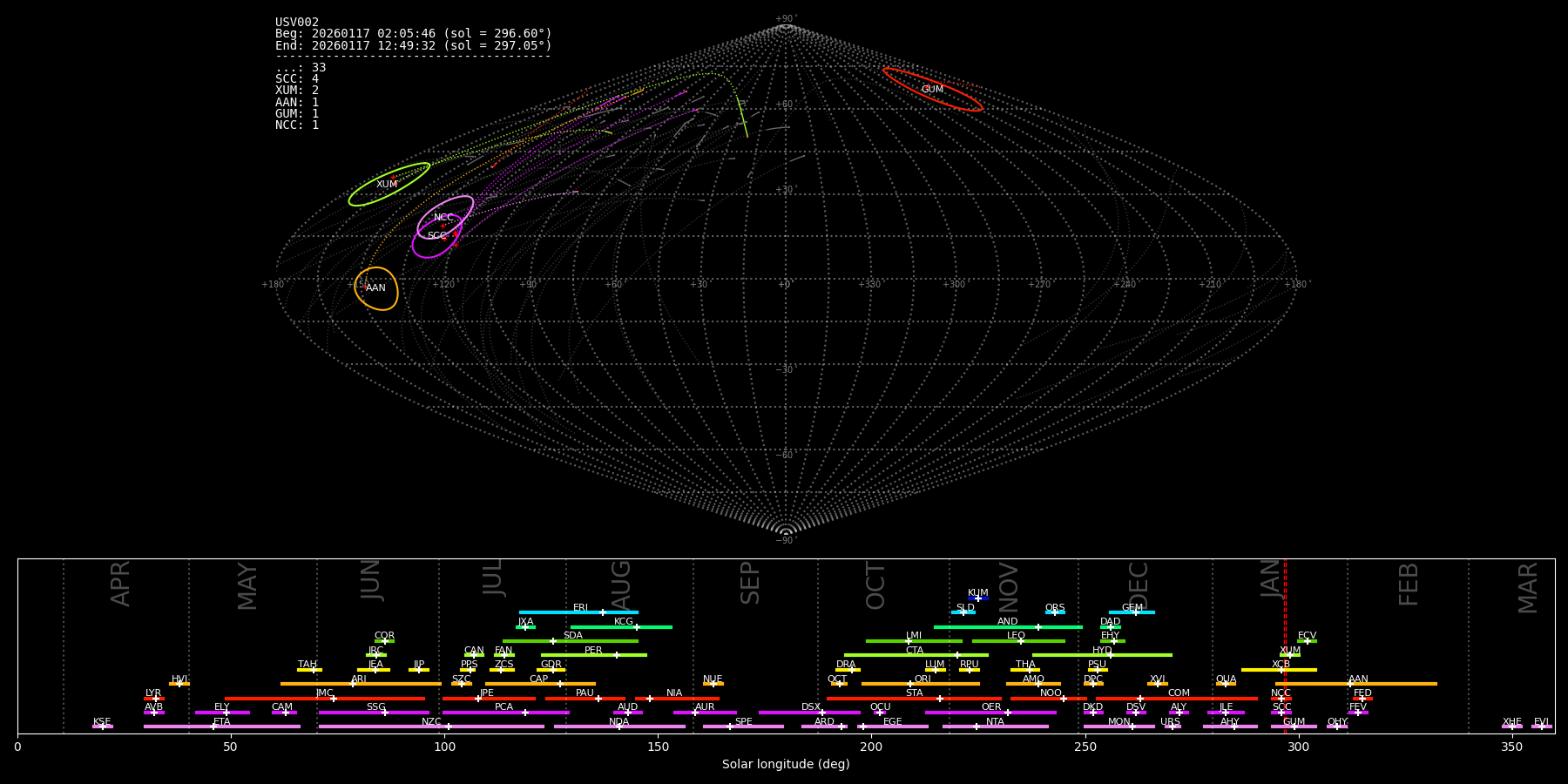Click the +120 longitude label on the sky map
This screenshot has height=784, width=1568.
pyautogui.click(x=443, y=285)
